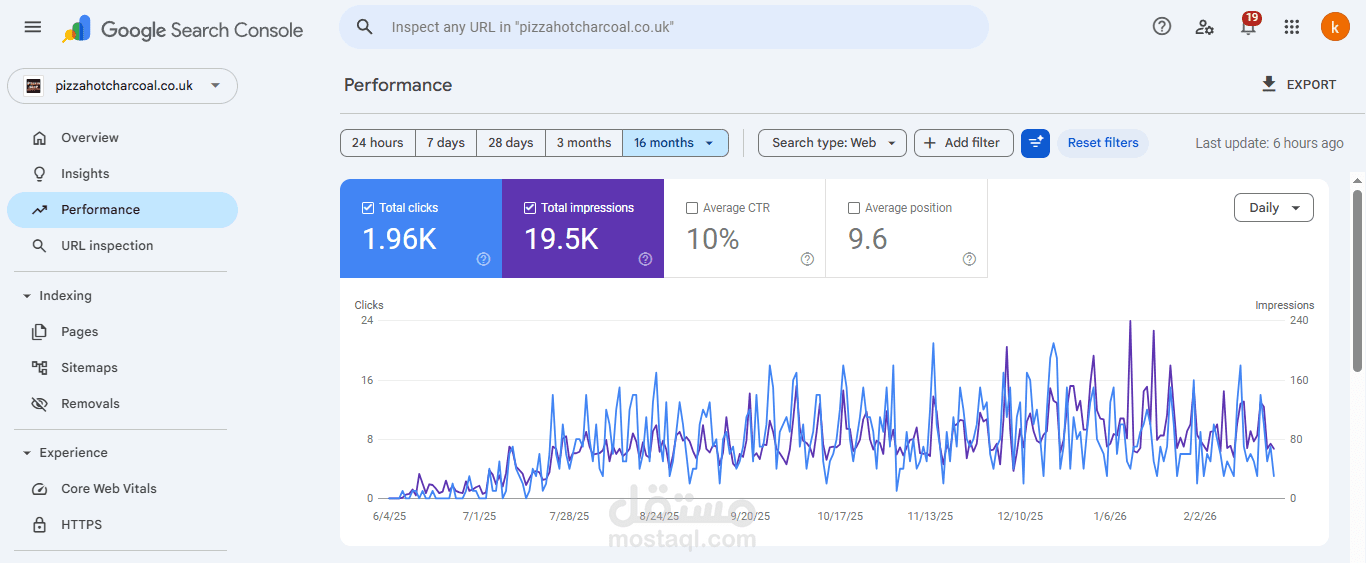The image size is (1366, 563).
Task: Collapse the Indexing section
Action: point(27,296)
